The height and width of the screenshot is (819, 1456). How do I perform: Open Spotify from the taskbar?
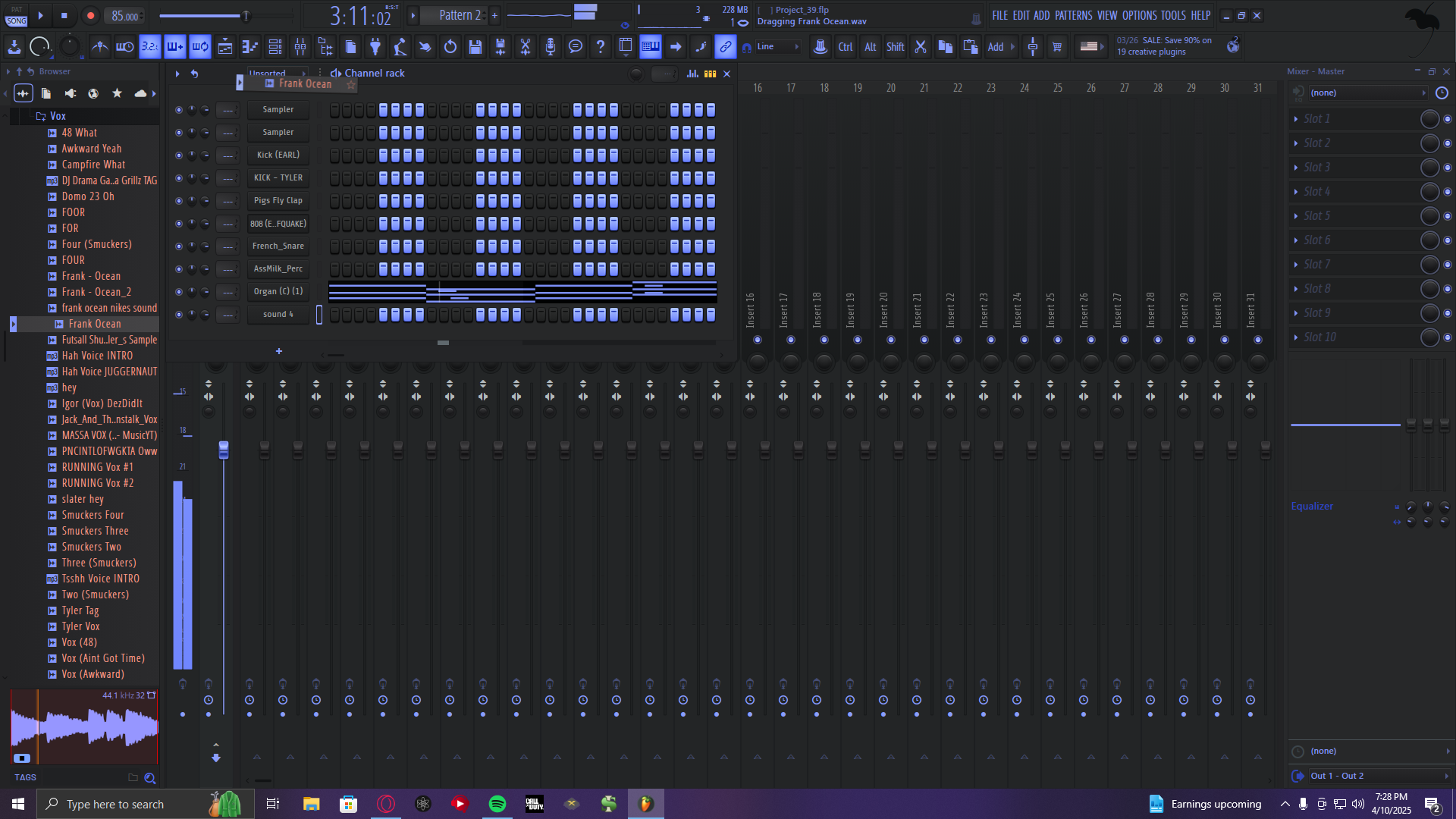click(497, 804)
